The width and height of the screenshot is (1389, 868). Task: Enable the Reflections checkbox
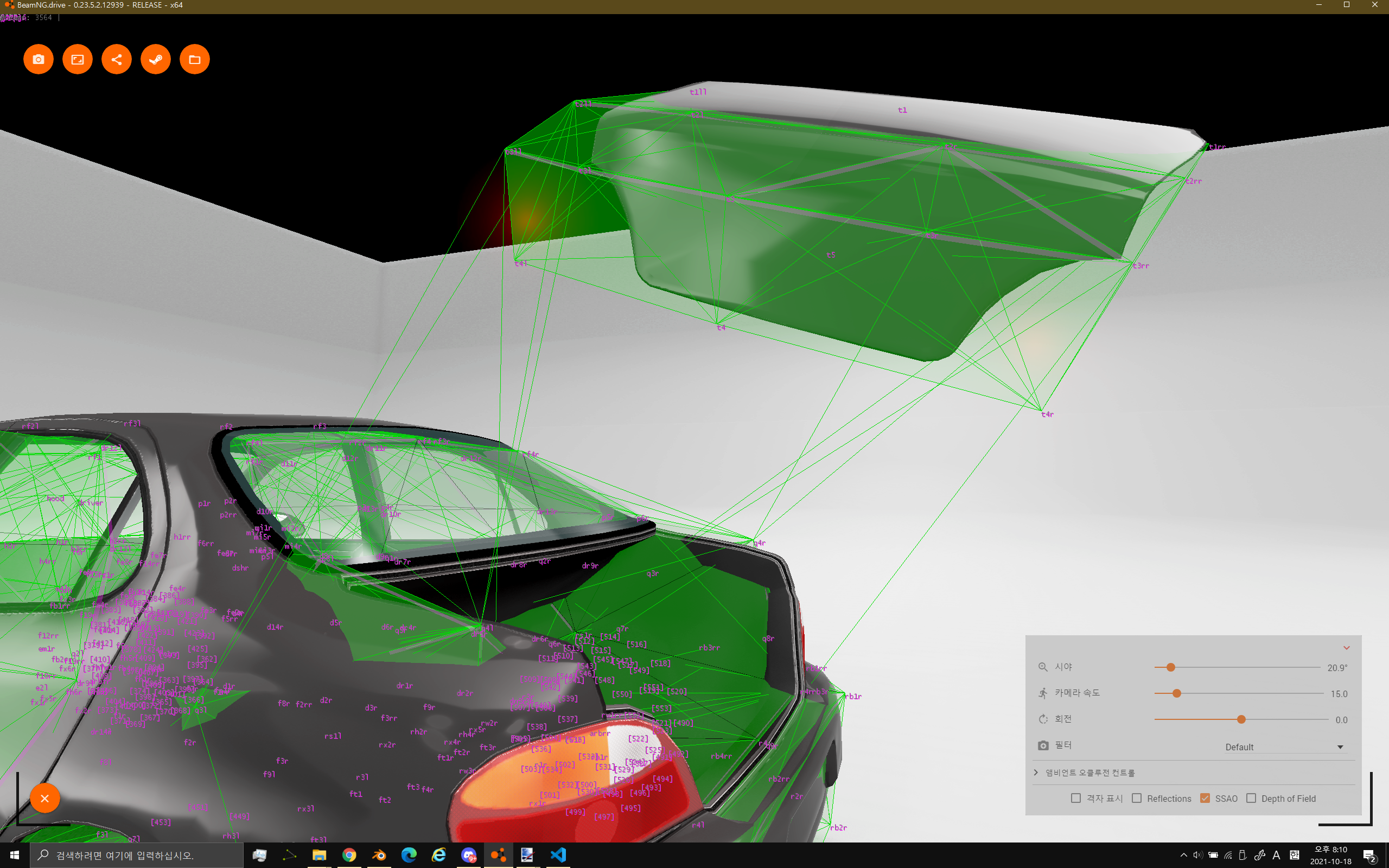coord(1137,798)
